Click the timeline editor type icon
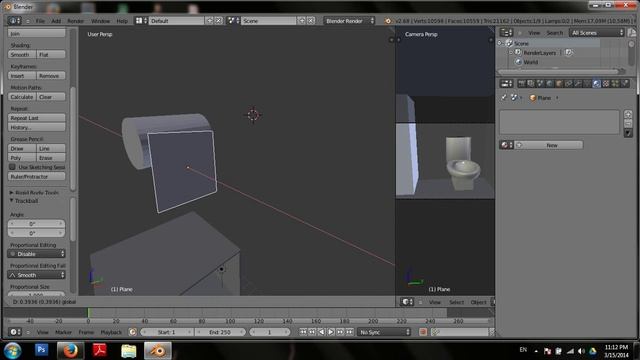Viewport: 640px width, 360px height. click(x=15, y=332)
